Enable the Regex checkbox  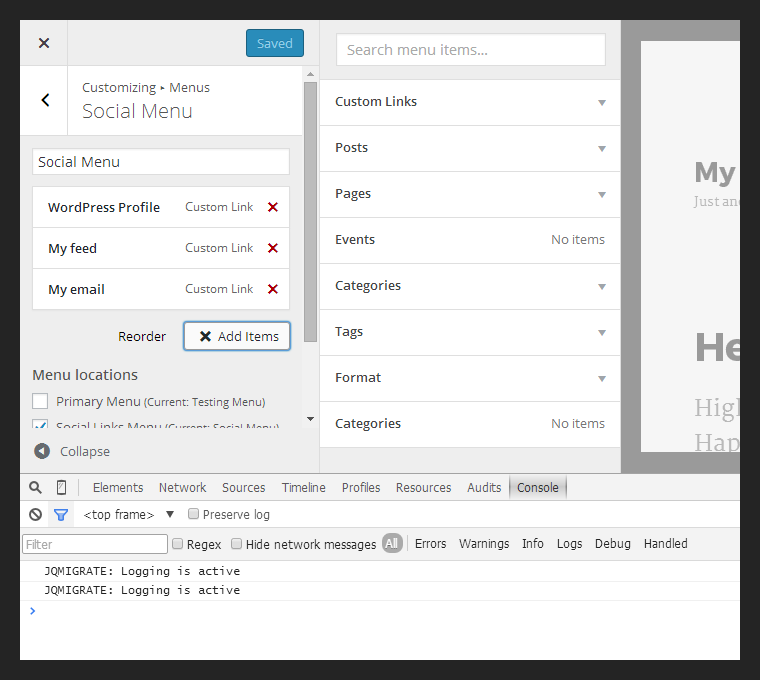(178, 544)
